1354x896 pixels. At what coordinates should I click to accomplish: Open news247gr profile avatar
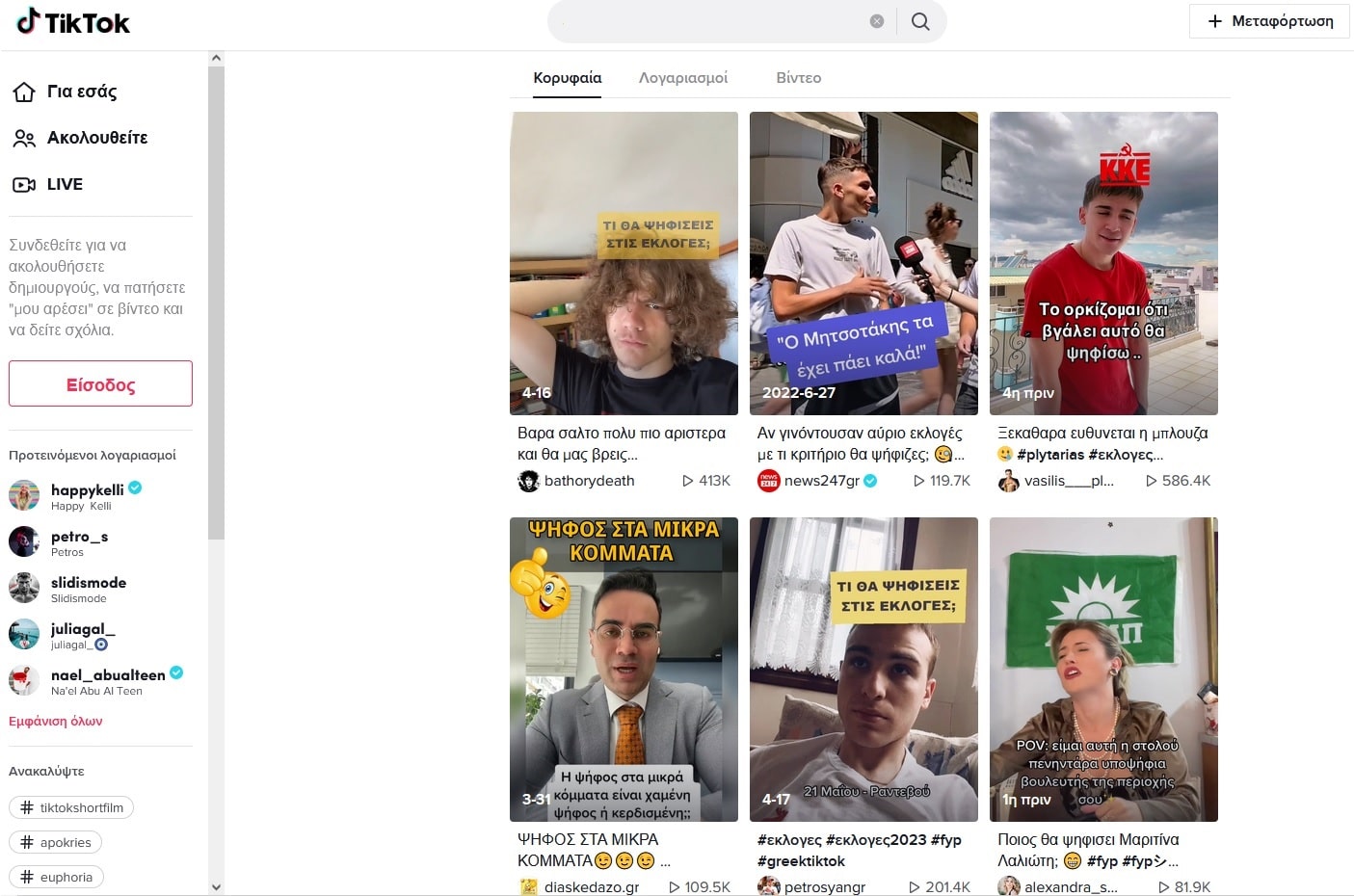tap(768, 481)
